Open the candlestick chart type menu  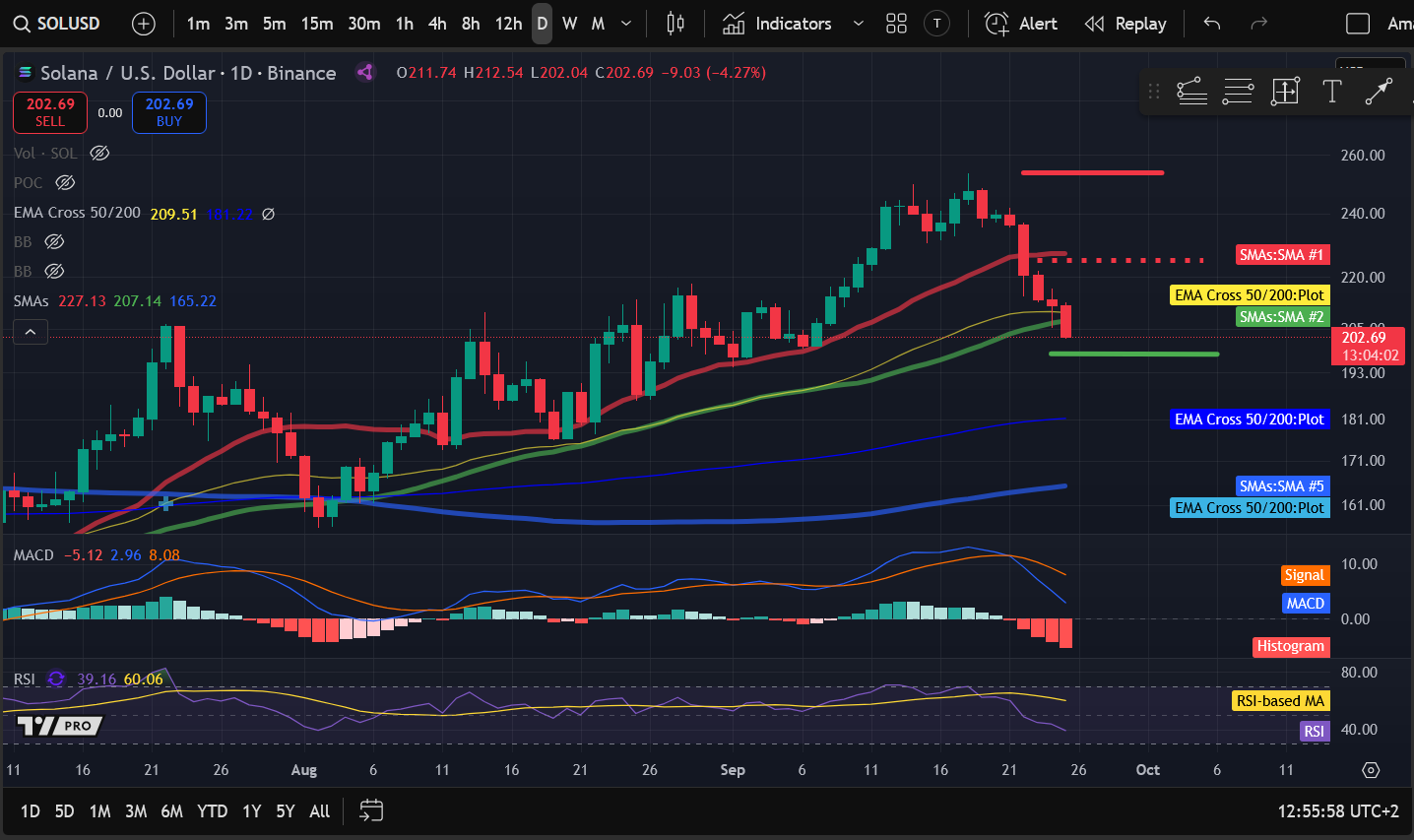pos(675,24)
